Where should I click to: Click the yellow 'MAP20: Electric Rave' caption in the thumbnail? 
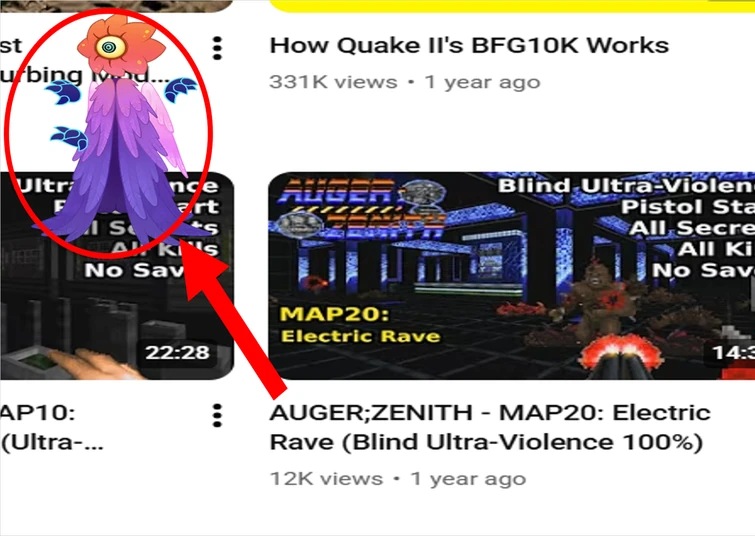click(360, 325)
